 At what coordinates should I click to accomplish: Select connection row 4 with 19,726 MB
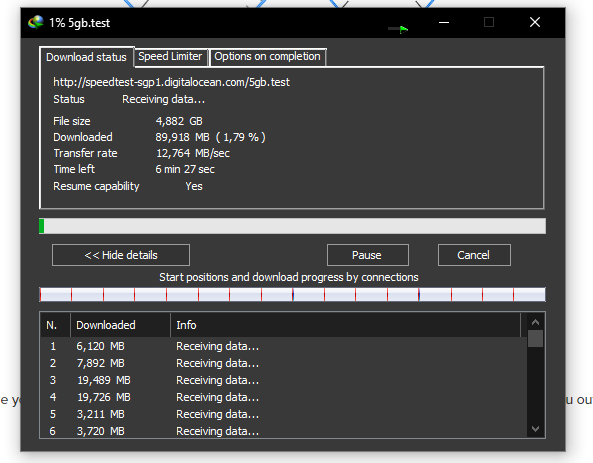click(x=284, y=397)
